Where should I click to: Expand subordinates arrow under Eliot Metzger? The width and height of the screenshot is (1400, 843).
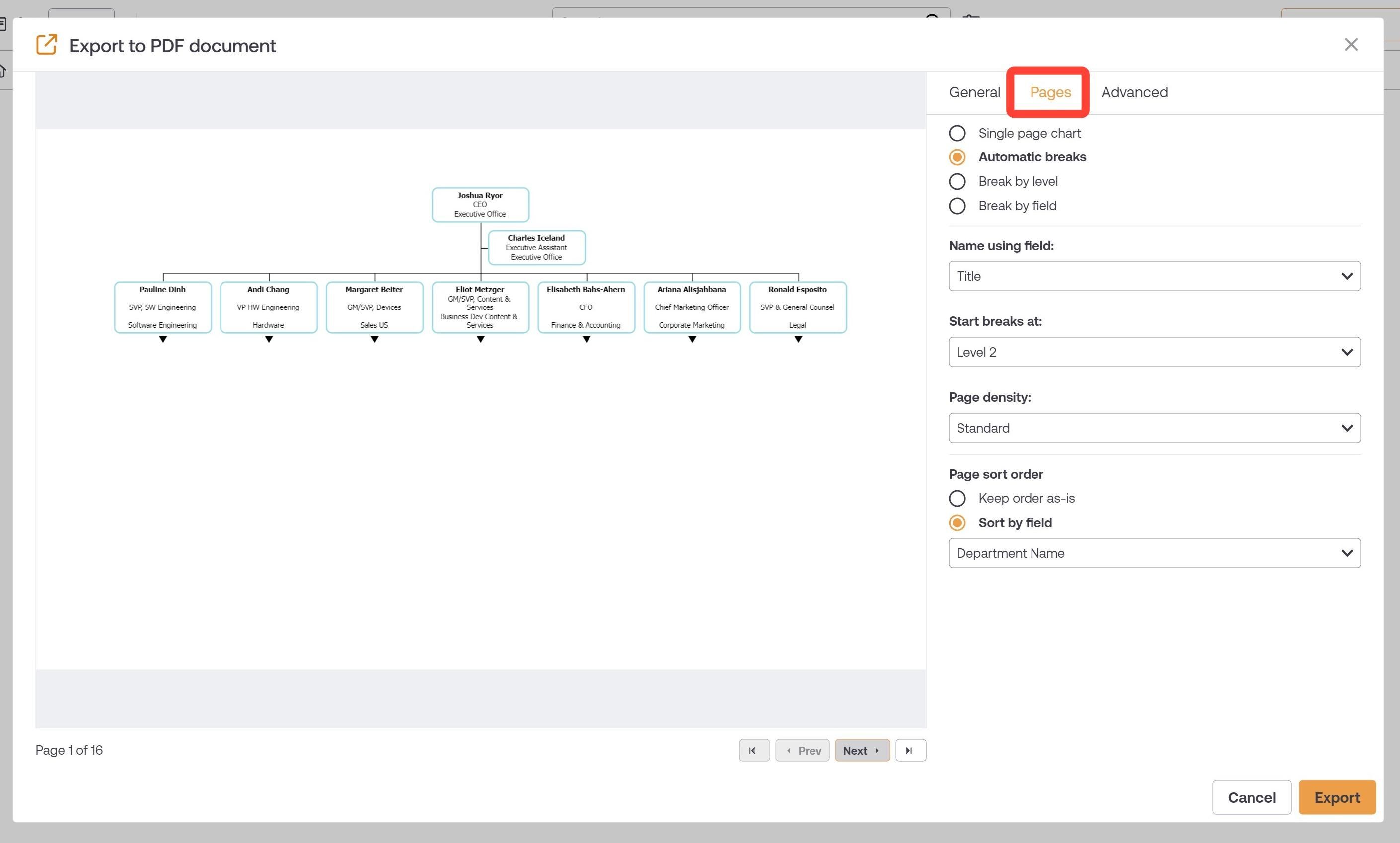coord(480,340)
